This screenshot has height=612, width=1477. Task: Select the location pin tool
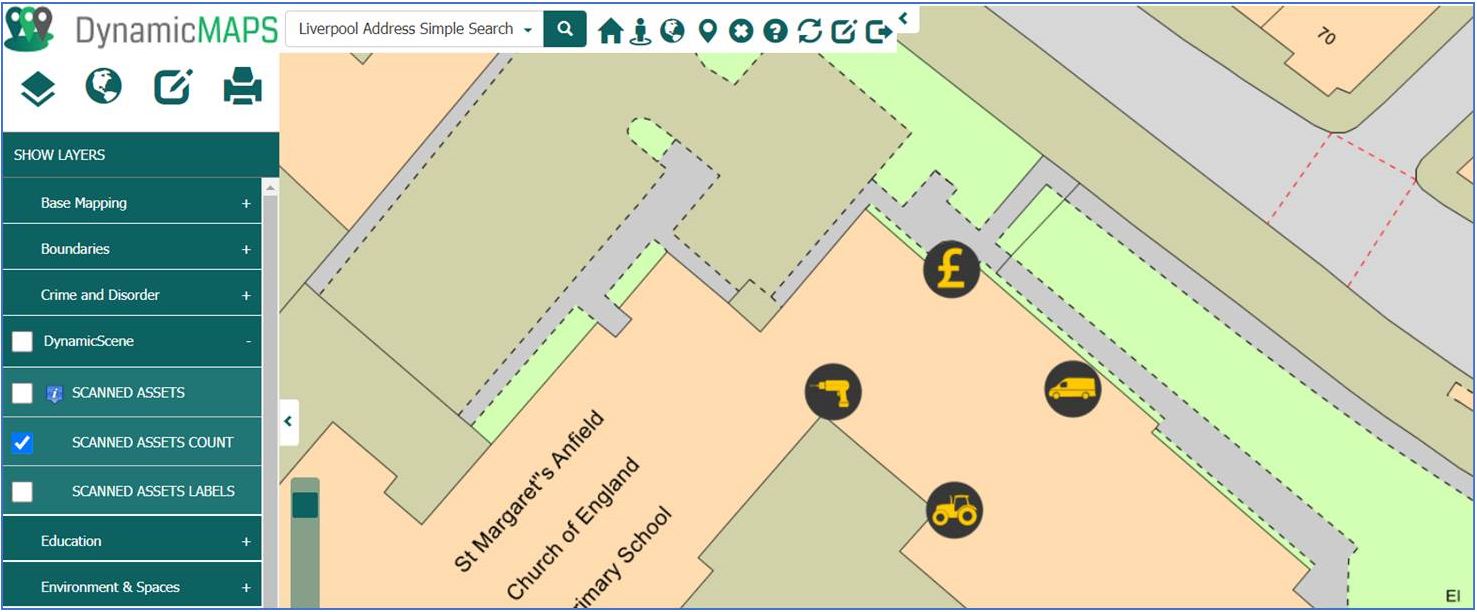click(707, 31)
